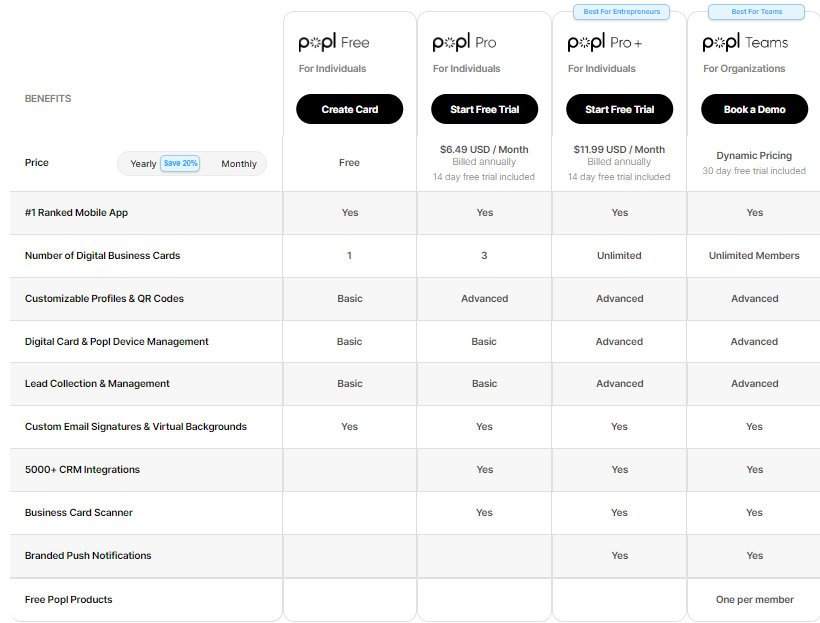Select the #1 Ranked Mobile App row label
Image resolution: width=820 pixels, height=623 pixels.
[x=76, y=213]
